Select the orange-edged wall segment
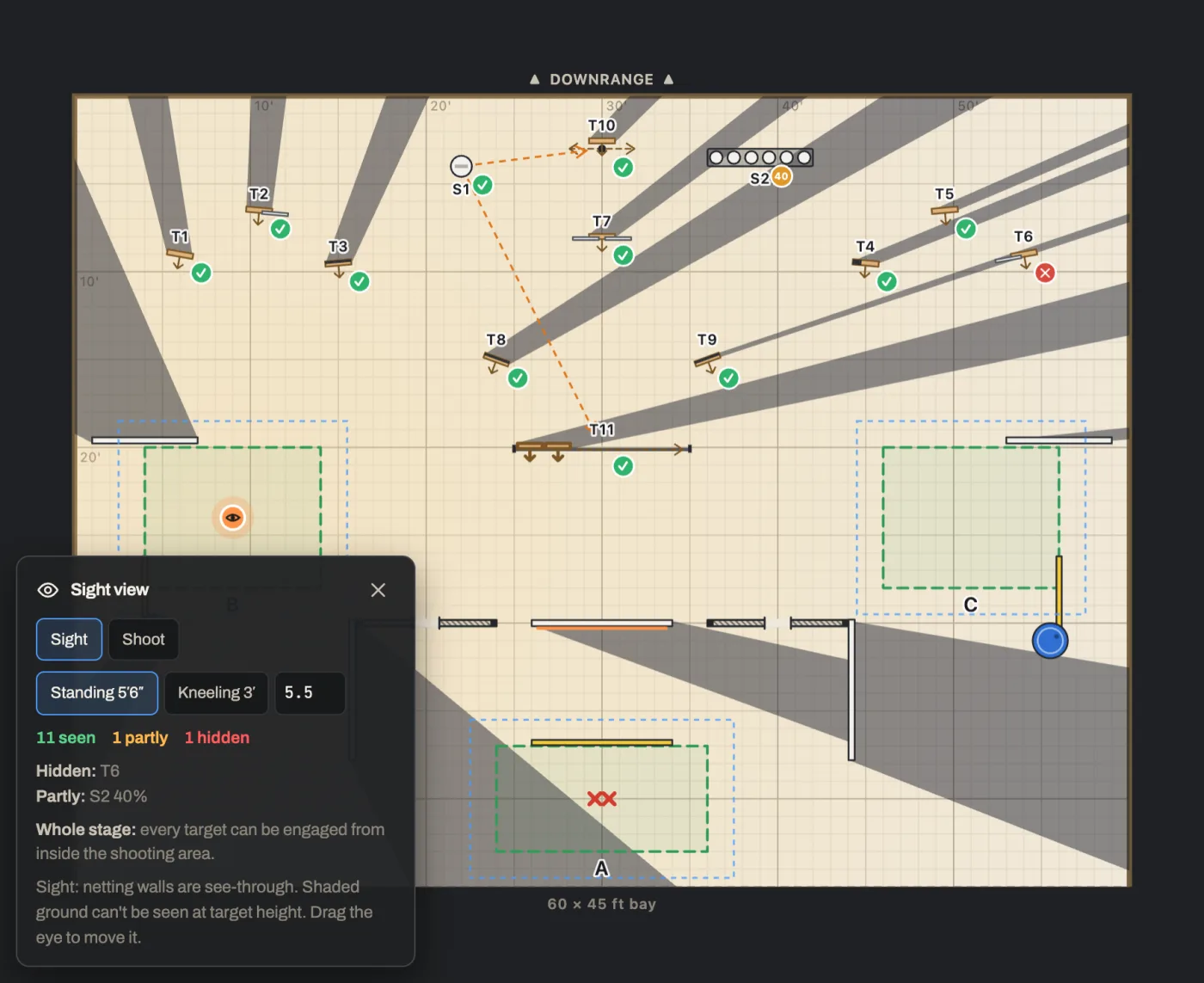The width and height of the screenshot is (1204, 983). click(x=602, y=624)
